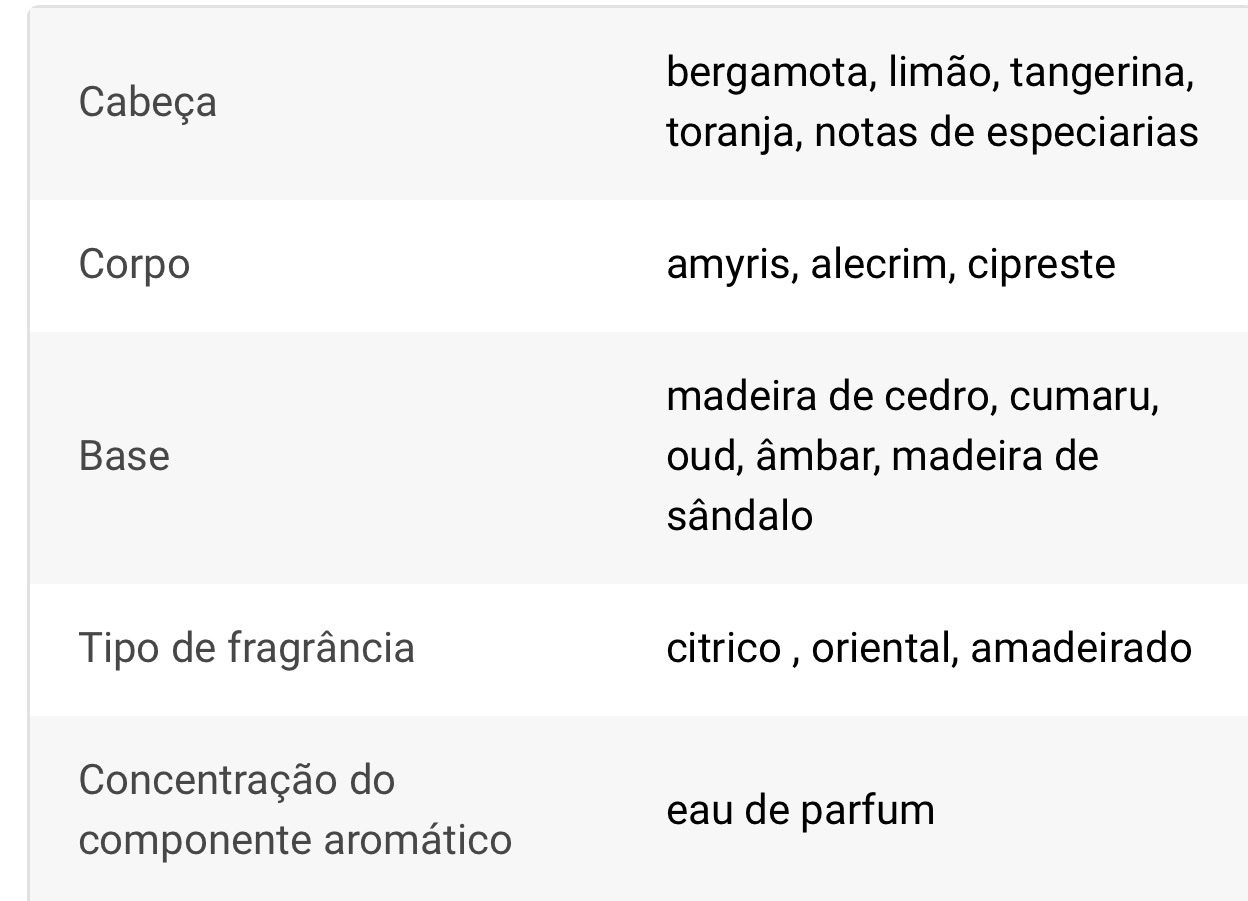This screenshot has width=1248, height=901.
Task: Click the 'Base' row label
Action: click(x=124, y=456)
